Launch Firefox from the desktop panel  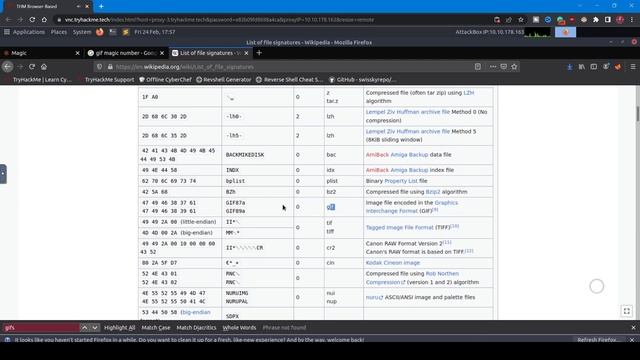tap(100, 32)
